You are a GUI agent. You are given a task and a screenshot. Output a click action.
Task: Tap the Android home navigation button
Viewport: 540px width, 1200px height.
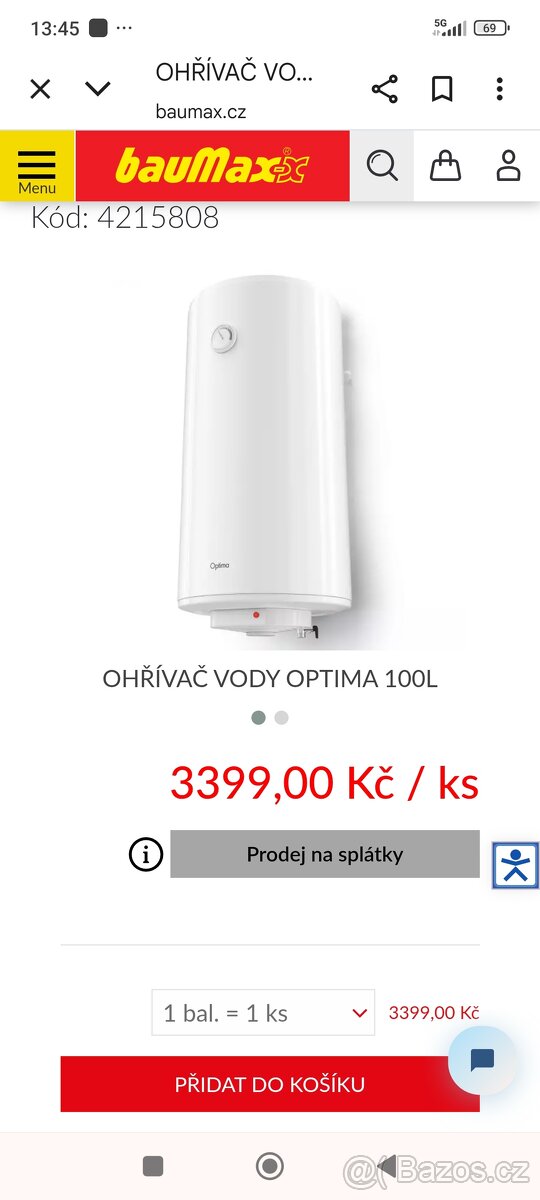[x=270, y=1166]
